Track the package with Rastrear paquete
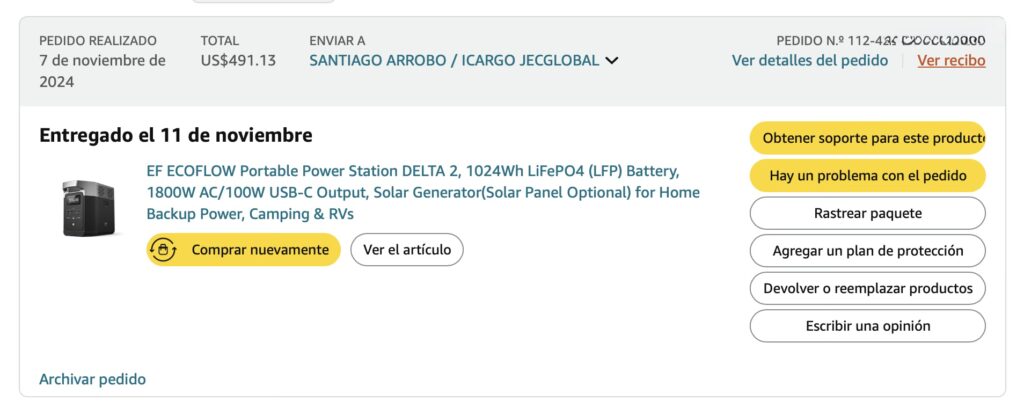Viewport: 1024px width, 408px height. click(867, 213)
